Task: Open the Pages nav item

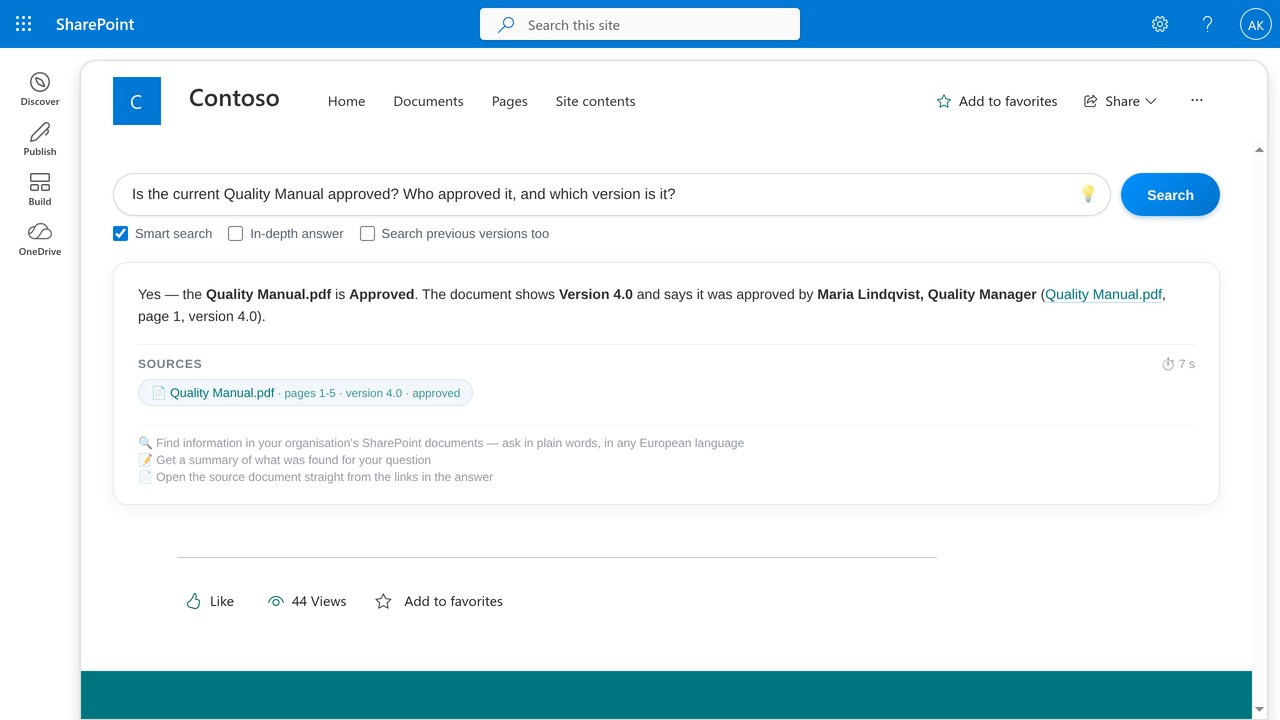Action: (x=509, y=101)
